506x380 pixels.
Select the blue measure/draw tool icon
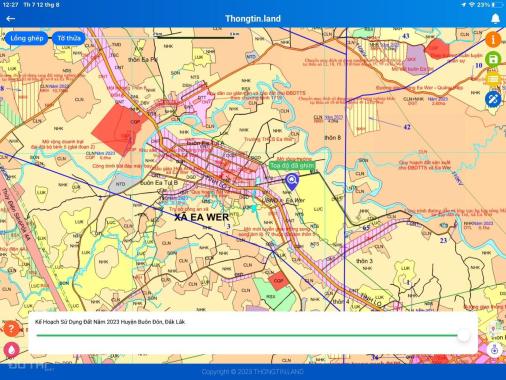click(493, 99)
